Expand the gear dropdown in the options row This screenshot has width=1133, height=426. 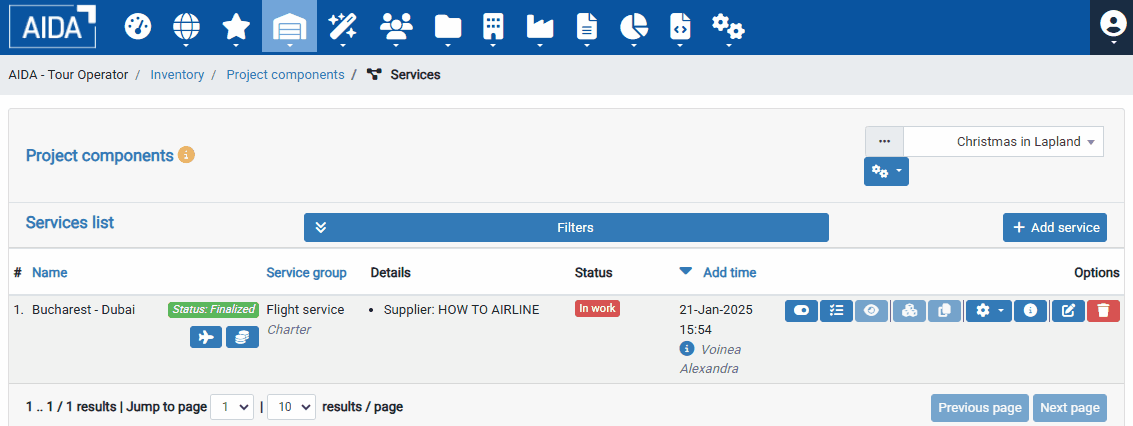pos(988,310)
